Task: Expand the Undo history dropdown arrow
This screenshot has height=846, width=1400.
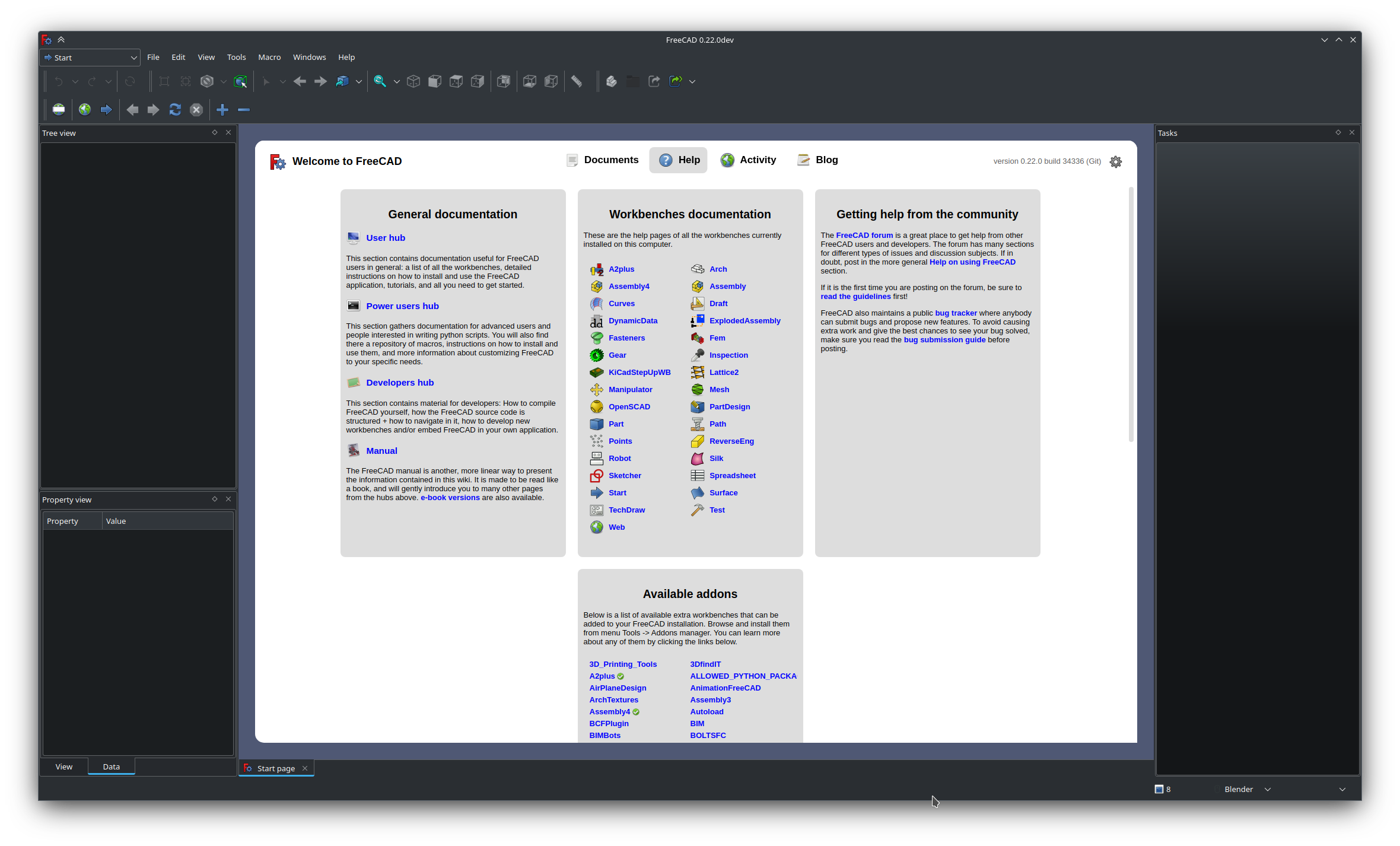Action: point(75,82)
